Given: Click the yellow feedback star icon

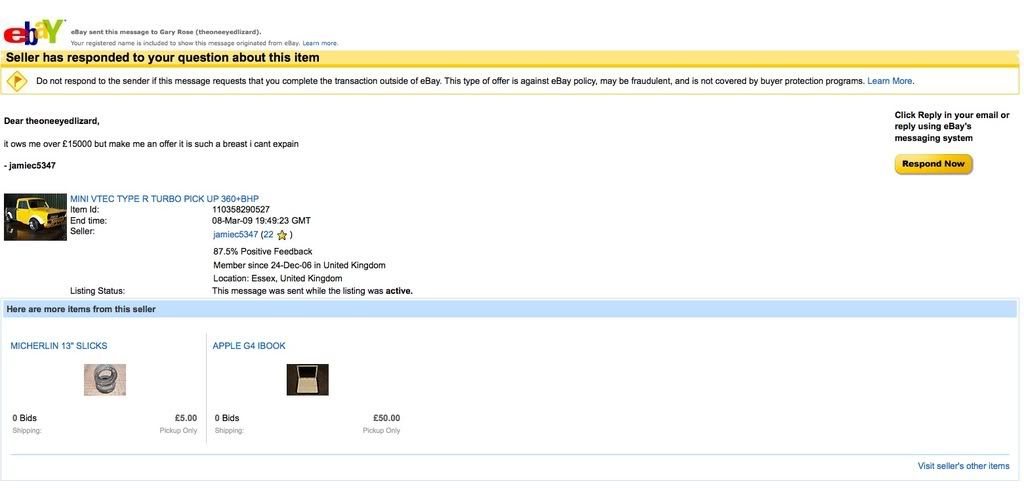Looking at the screenshot, I should pyautogui.click(x=282, y=235).
